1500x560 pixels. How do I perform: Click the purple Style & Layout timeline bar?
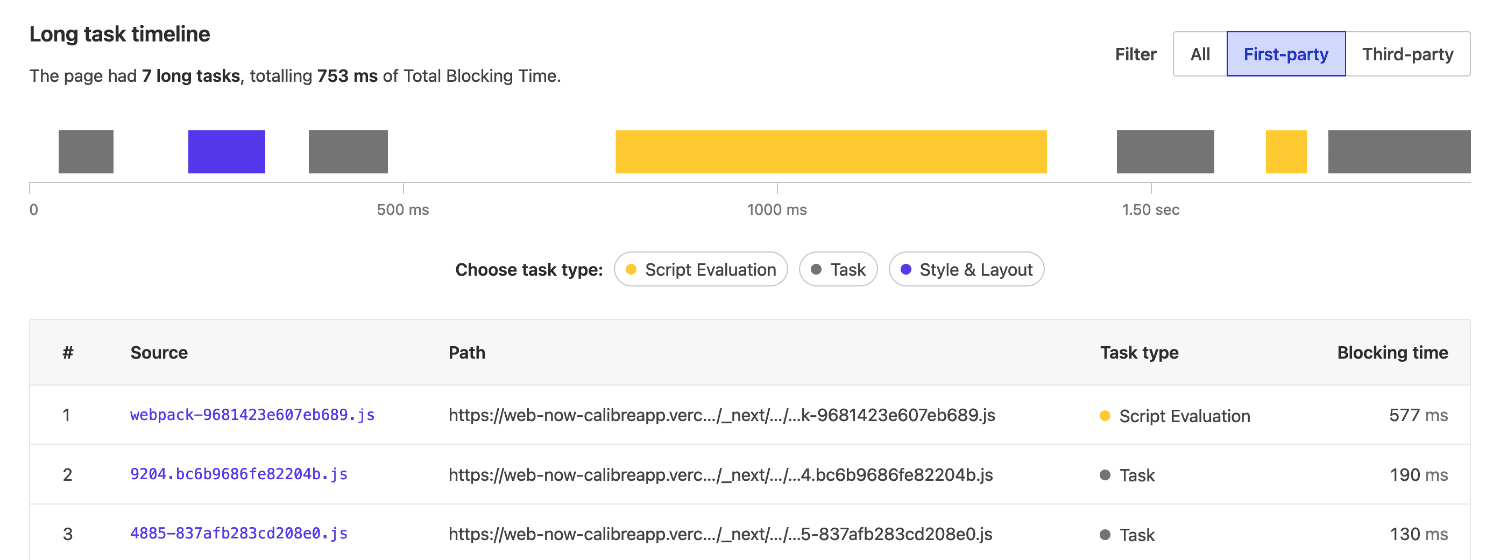pos(226,152)
